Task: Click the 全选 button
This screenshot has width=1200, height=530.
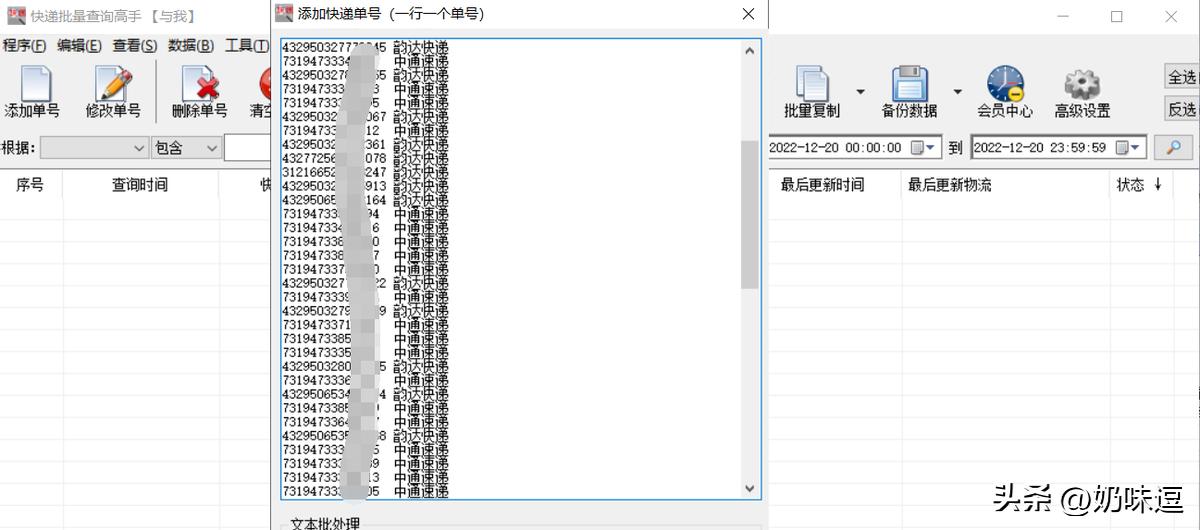Action: (1182, 77)
